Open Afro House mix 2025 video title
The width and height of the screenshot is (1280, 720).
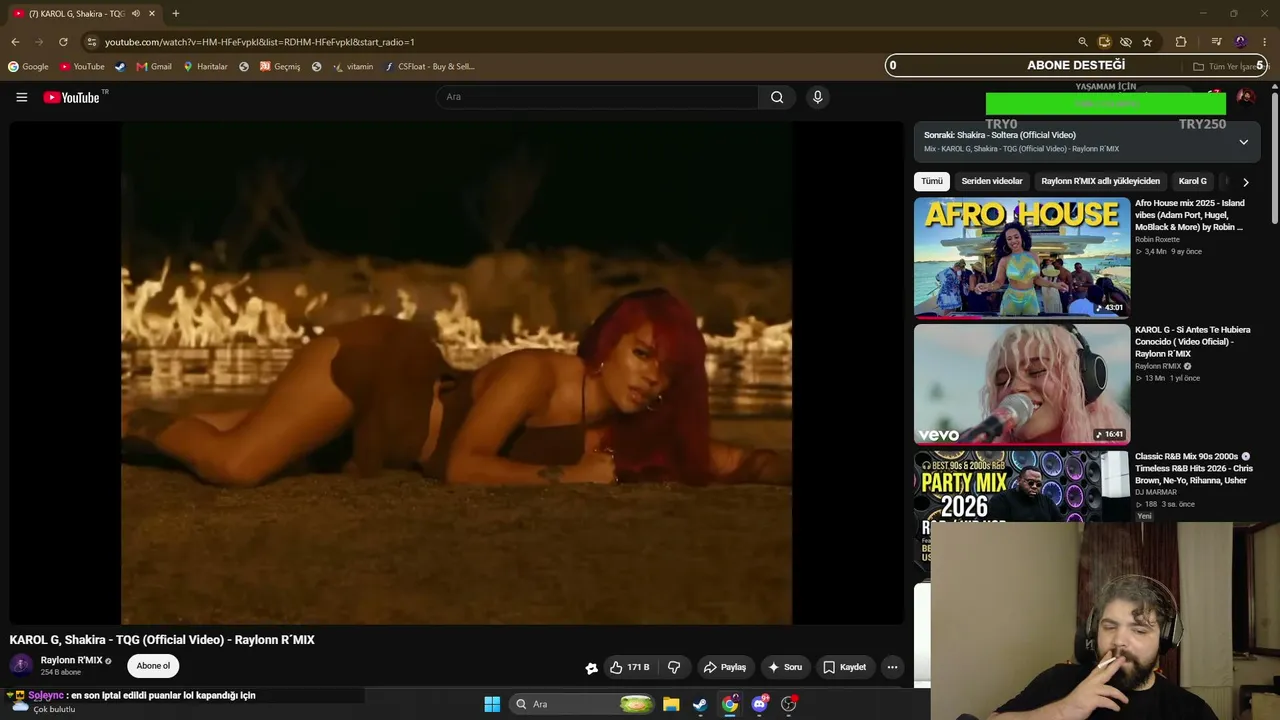pos(1190,215)
